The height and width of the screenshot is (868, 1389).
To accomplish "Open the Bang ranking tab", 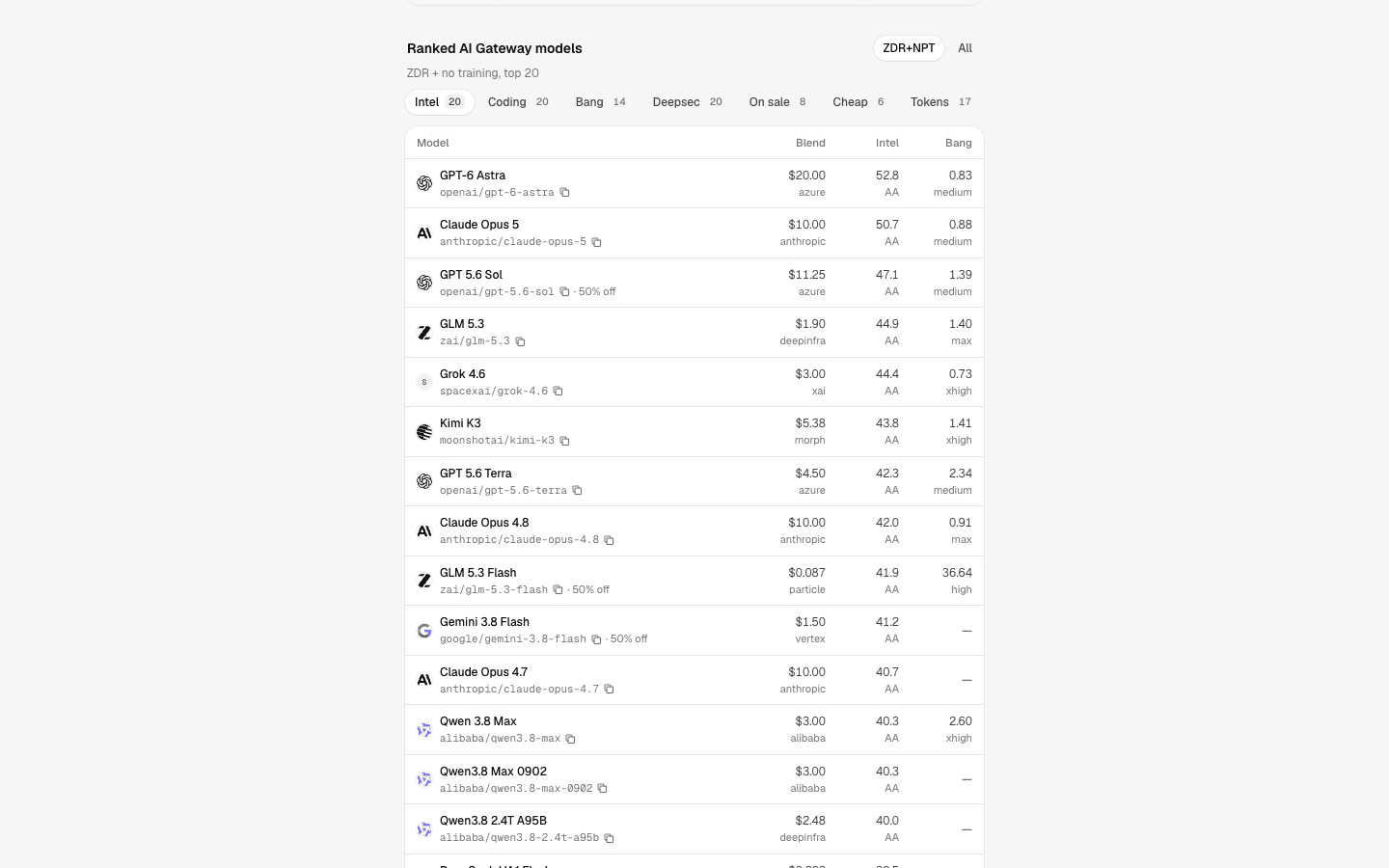I will point(600,102).
